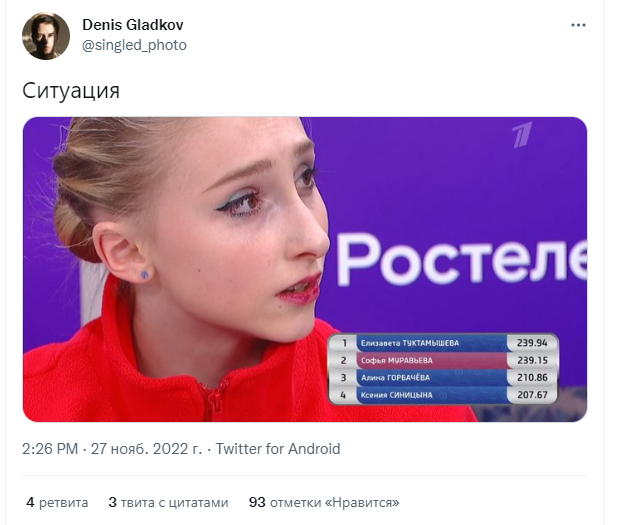Click the Алина Горбачёва scoreboard row
Viewport: 619px width, 525px height.
pyautogui.click(x=443, y=378)
